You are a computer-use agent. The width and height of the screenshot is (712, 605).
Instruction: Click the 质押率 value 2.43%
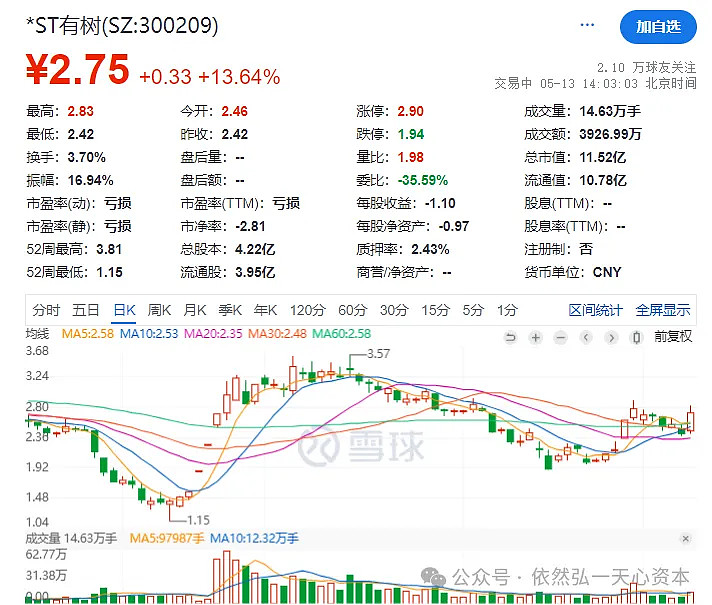point(430,249)
